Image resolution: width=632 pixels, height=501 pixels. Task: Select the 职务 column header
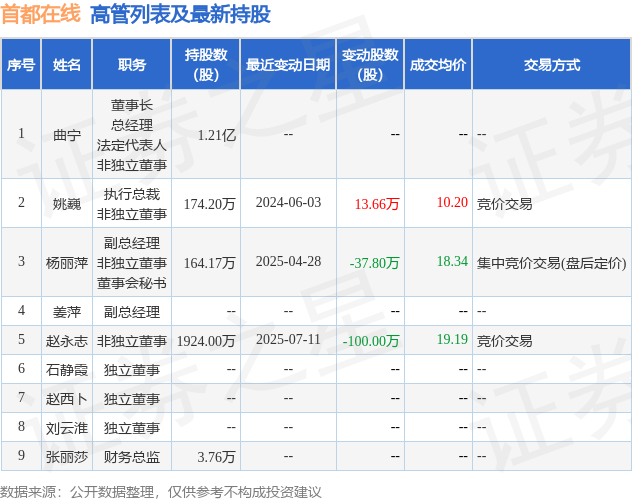132,64
